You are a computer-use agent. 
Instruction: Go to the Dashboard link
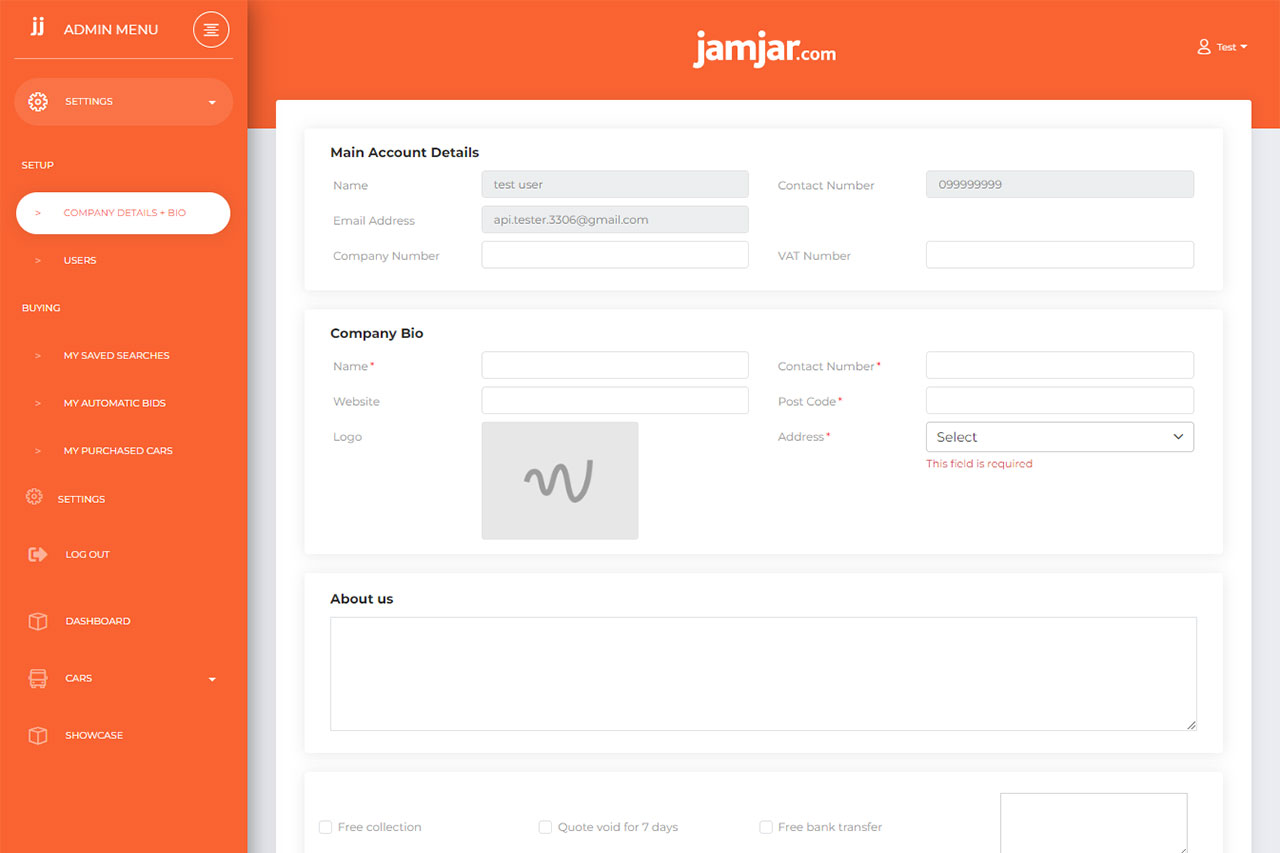coord(98,621)
